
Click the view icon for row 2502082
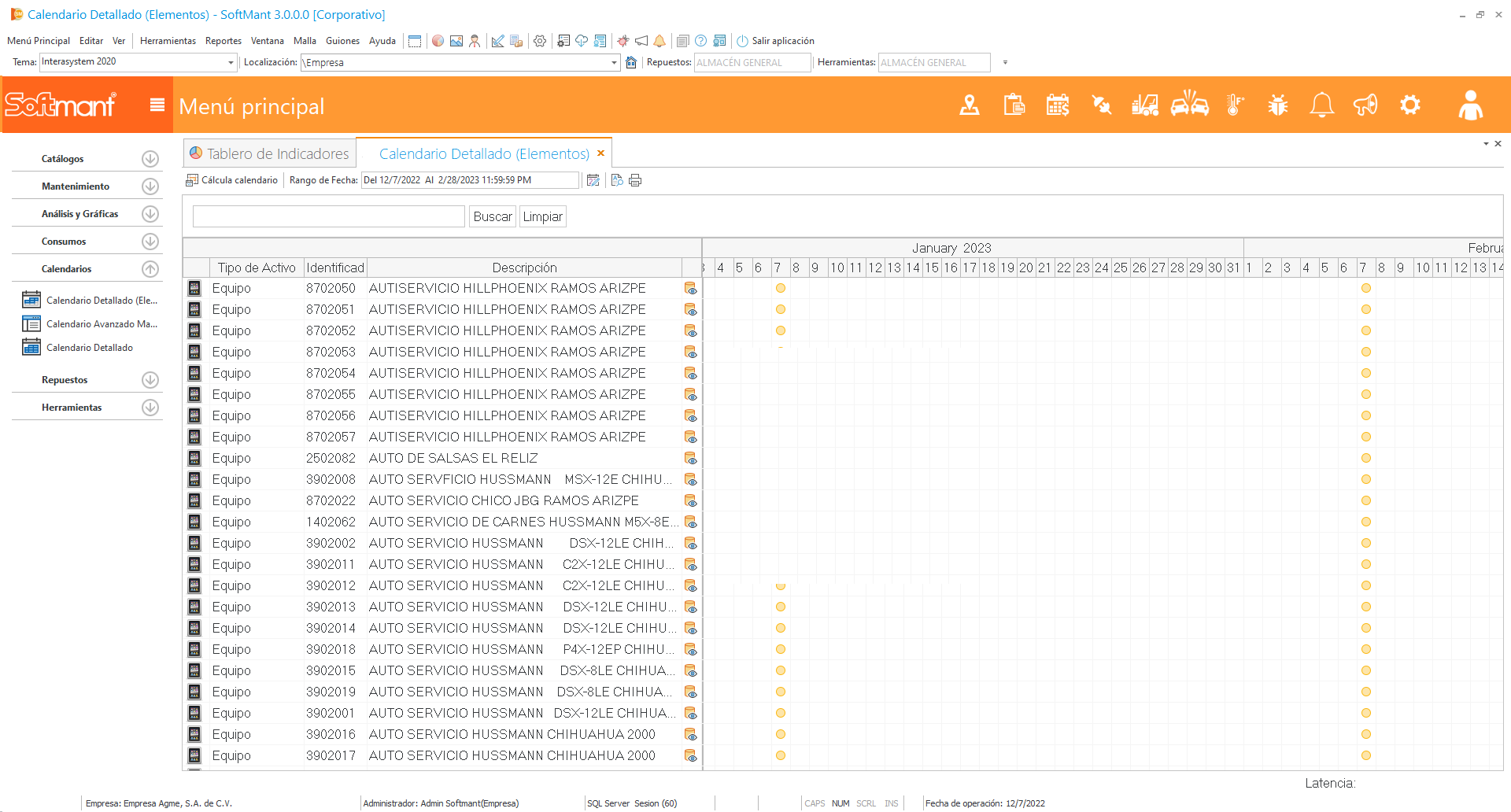[x=690, y=458]
